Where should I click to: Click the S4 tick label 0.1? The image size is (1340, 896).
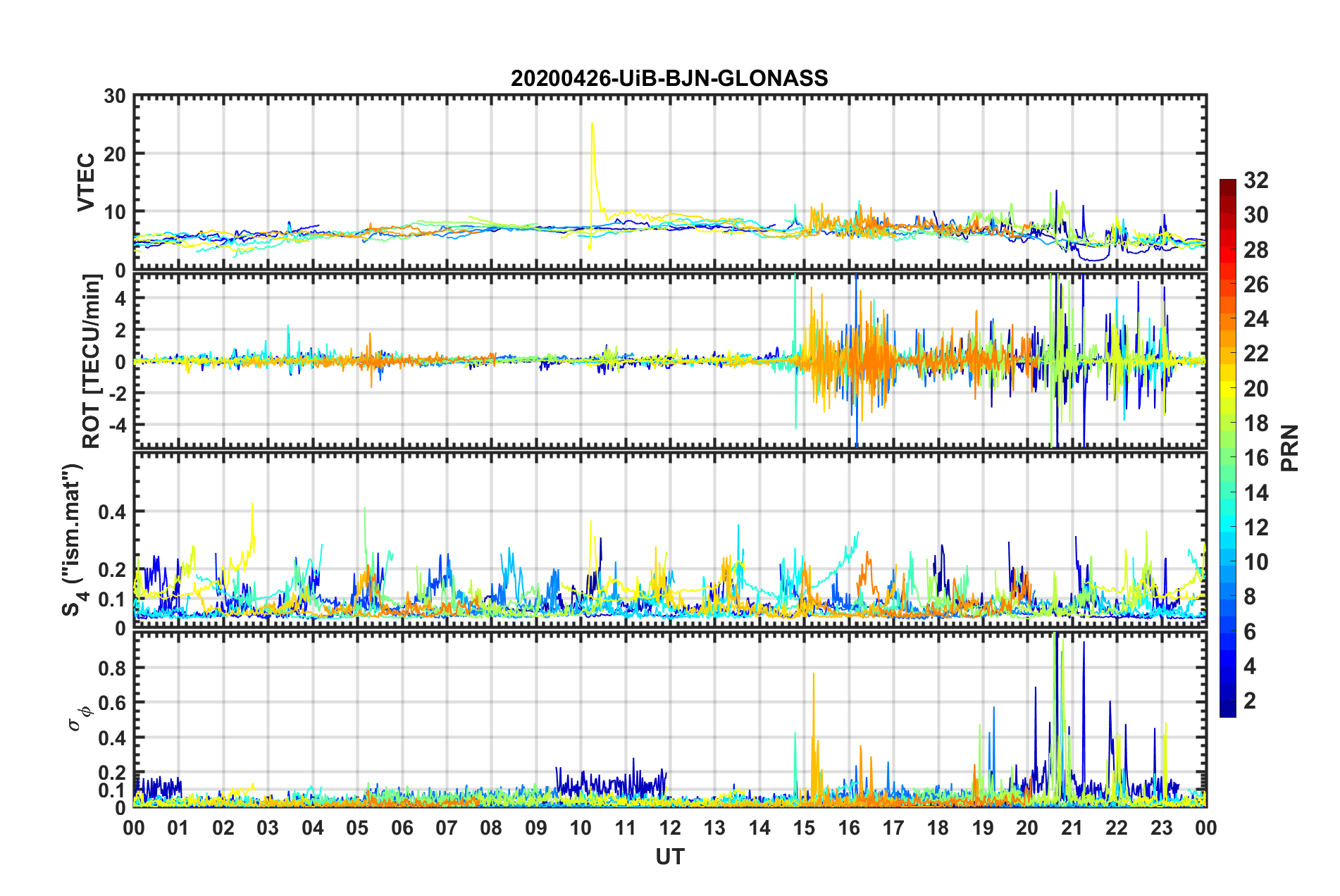113,599
